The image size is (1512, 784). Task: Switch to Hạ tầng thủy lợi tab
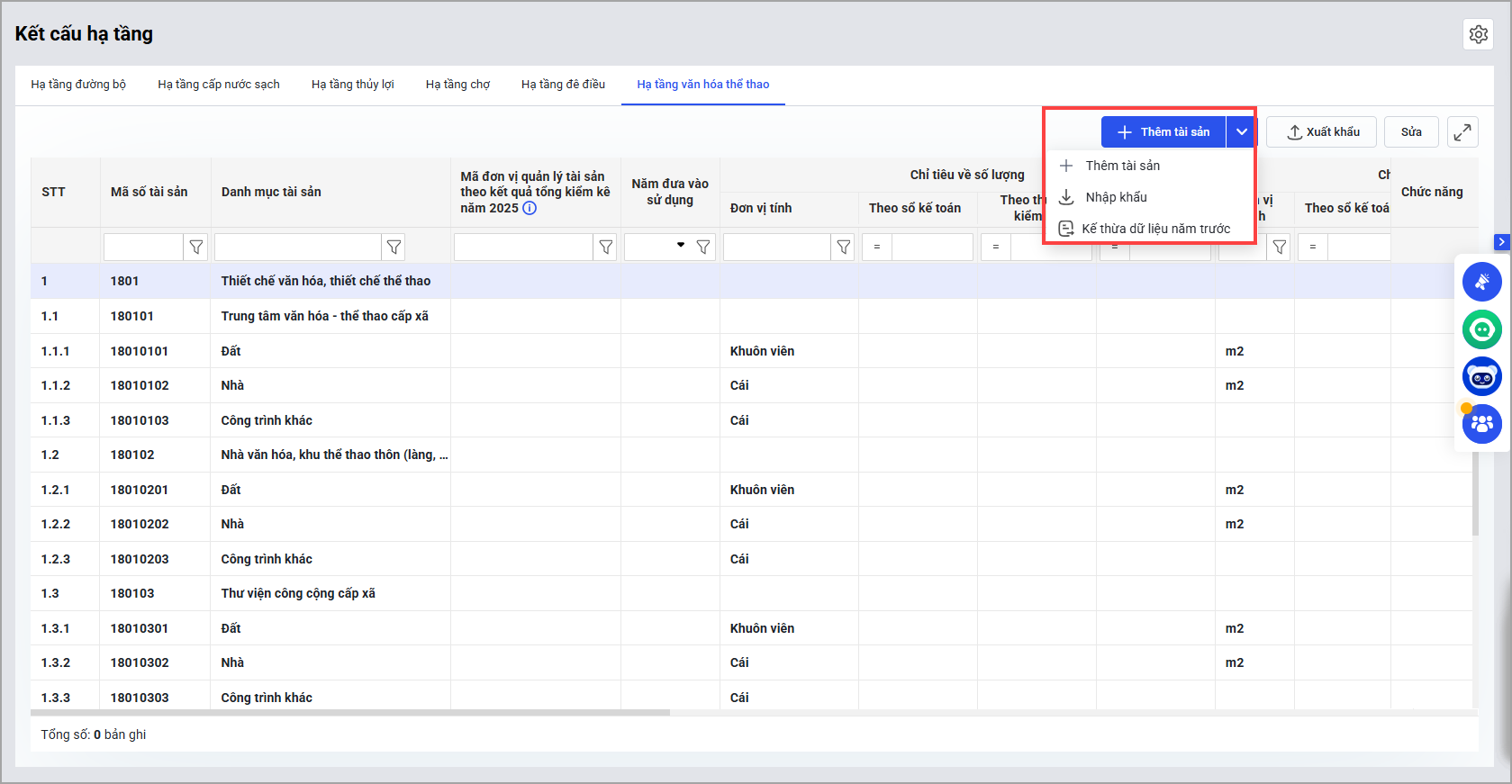[x=352, y=85]
